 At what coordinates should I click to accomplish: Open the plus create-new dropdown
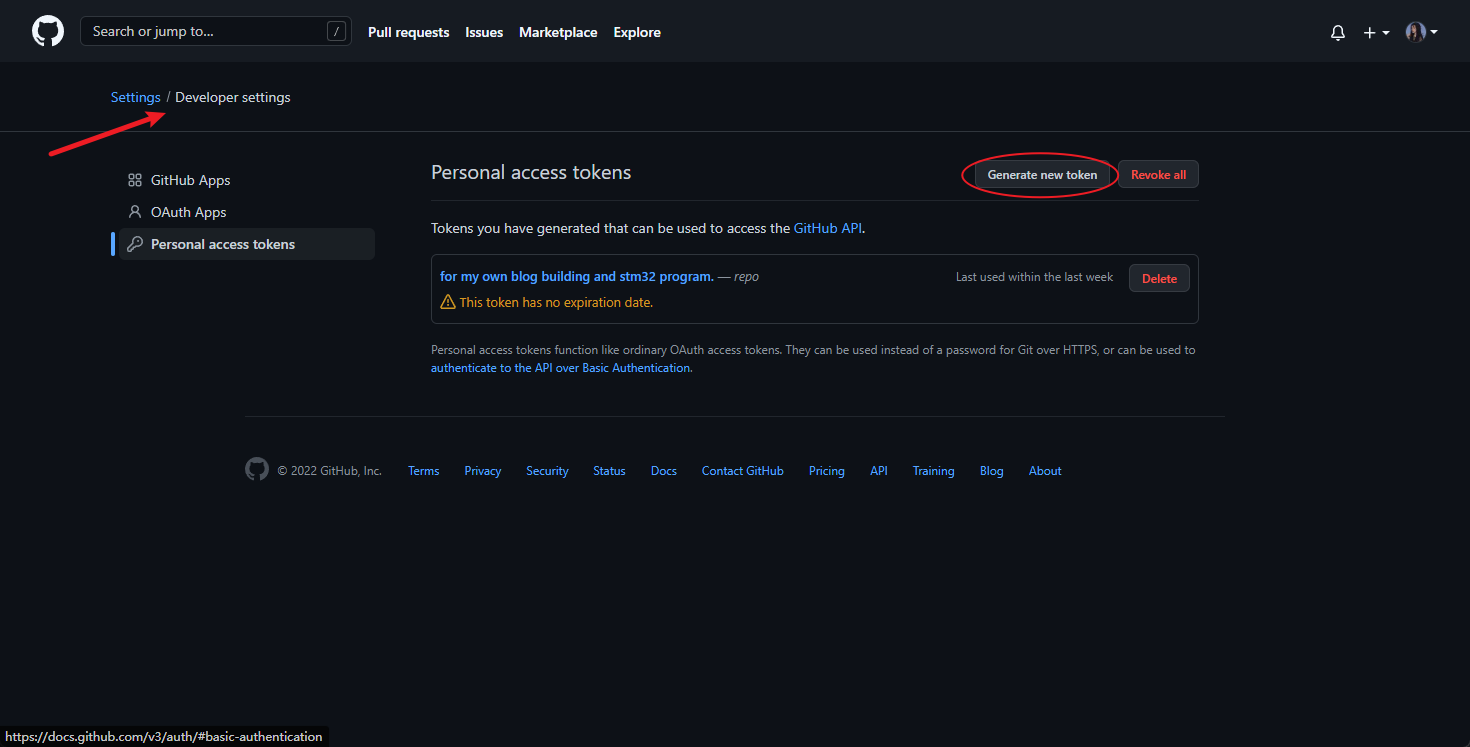[1376, 32]
